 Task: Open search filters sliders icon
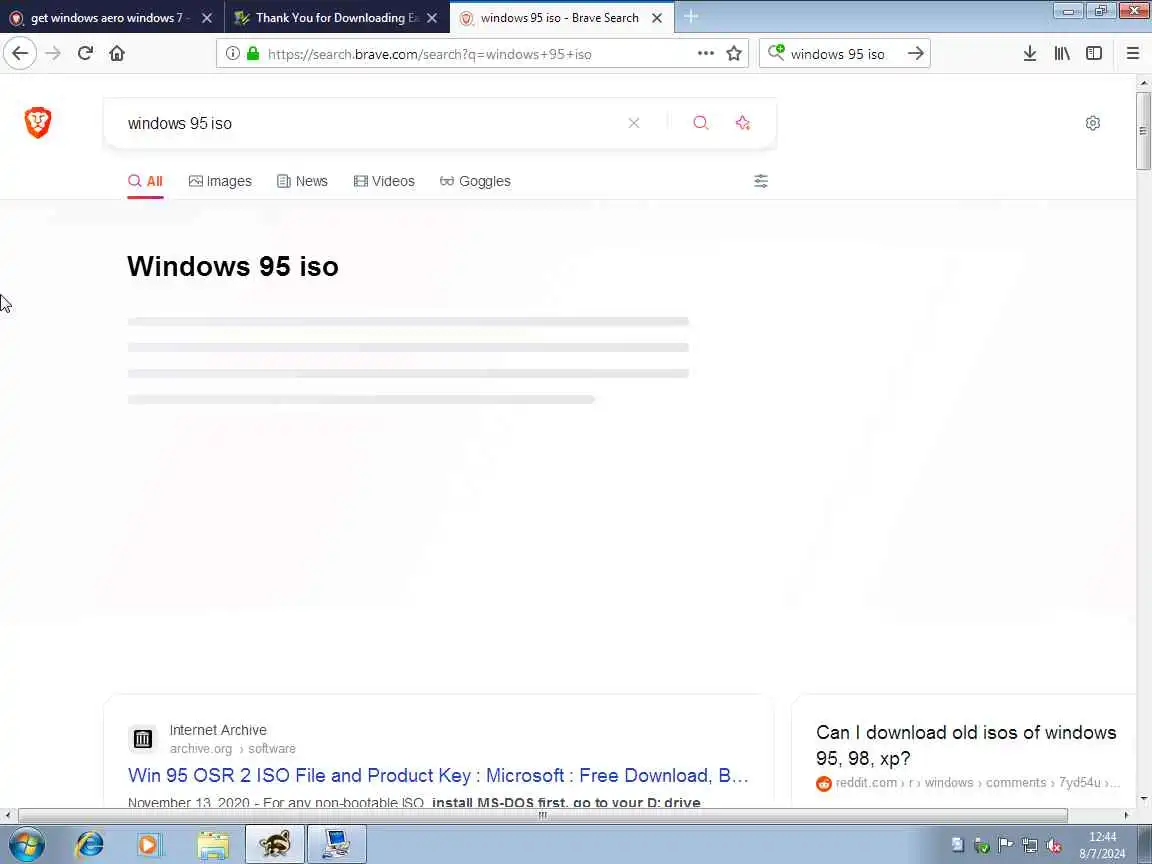[x=761, y=181]
